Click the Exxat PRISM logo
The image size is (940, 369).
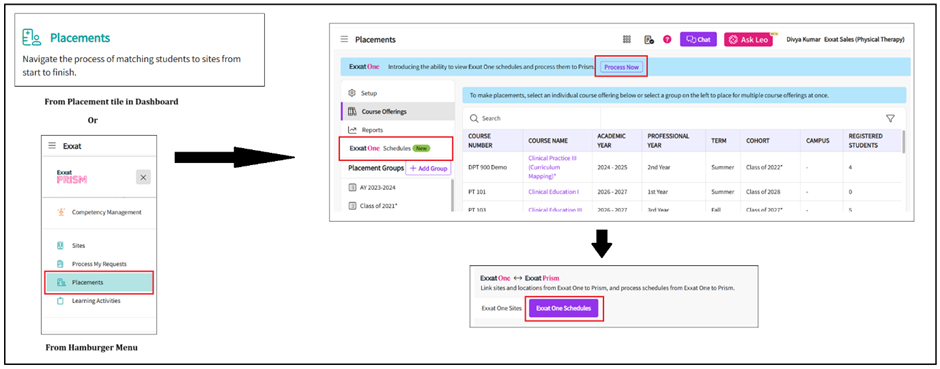click(x=72, y=176)
